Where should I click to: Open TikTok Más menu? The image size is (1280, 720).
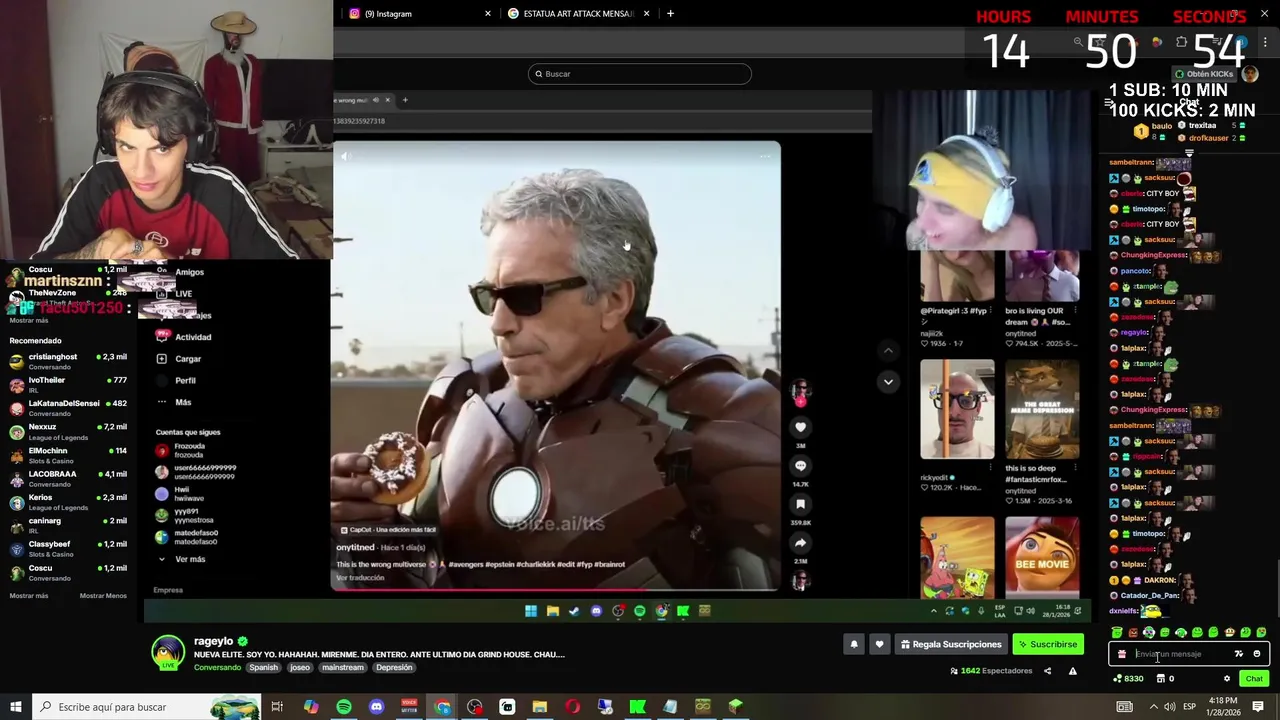click(174, 402)
